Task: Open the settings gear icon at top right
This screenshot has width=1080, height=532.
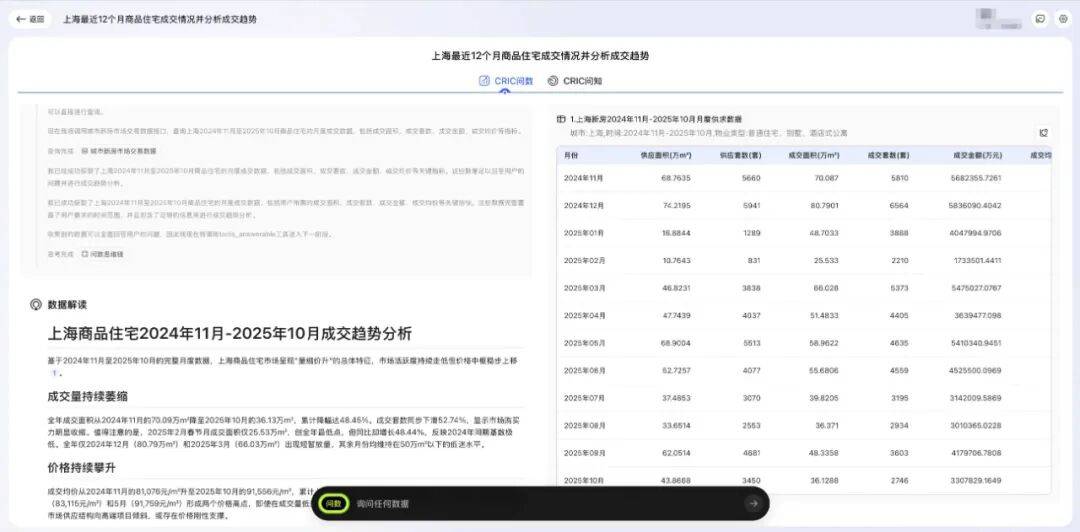Action: [1062, 19]
